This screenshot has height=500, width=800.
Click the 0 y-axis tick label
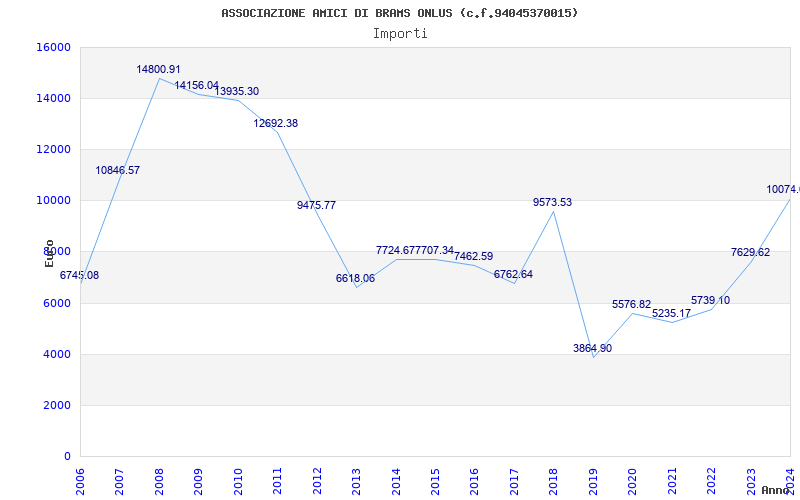tap(67, 457)
